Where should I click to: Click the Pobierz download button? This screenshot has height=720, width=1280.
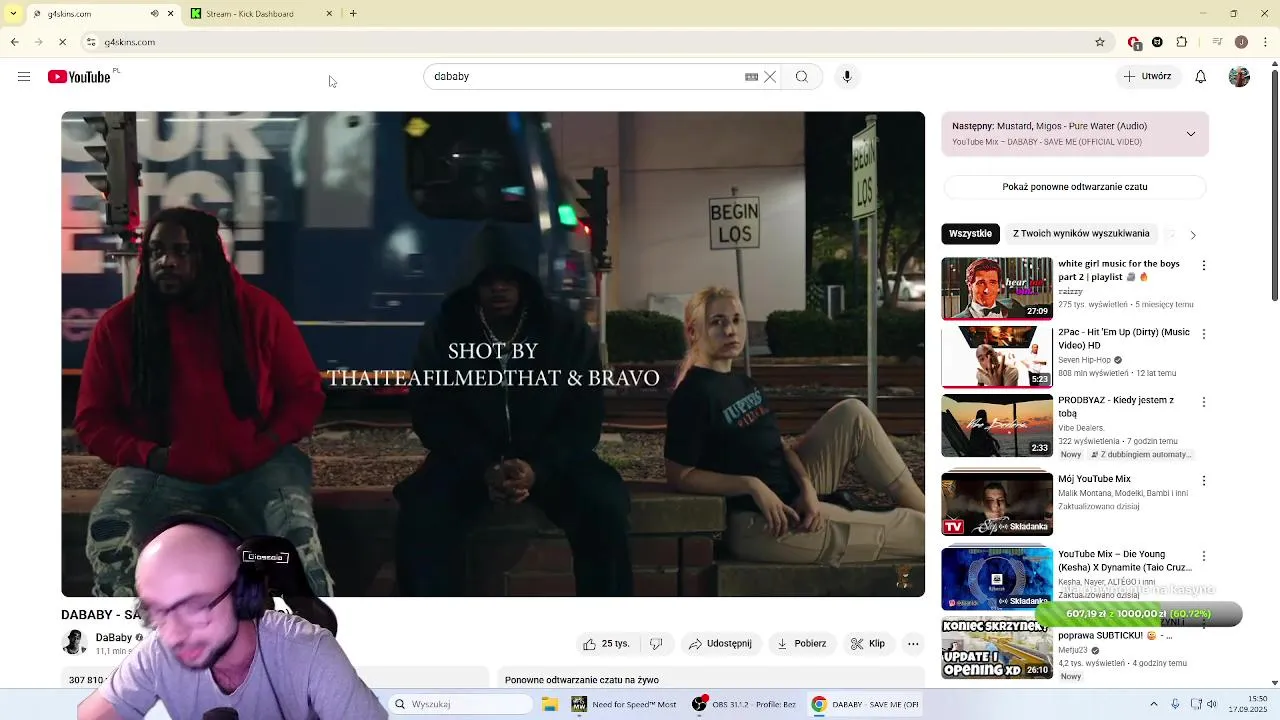click(801, 644)
